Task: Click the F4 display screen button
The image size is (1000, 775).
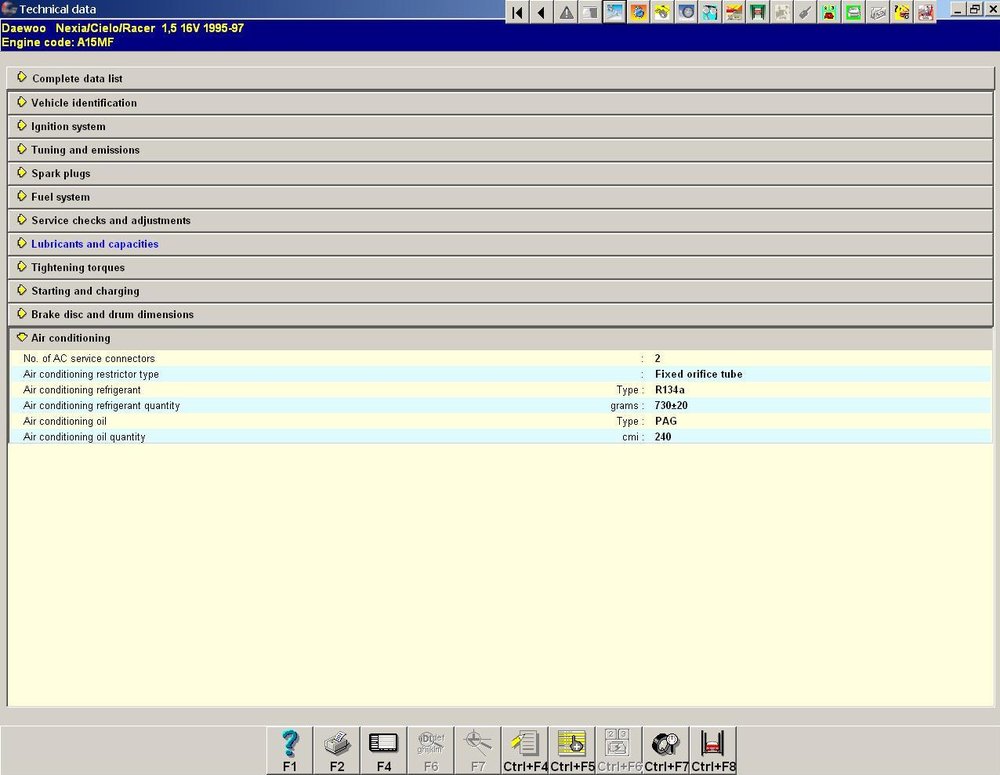Action: (x=383, y=750)
